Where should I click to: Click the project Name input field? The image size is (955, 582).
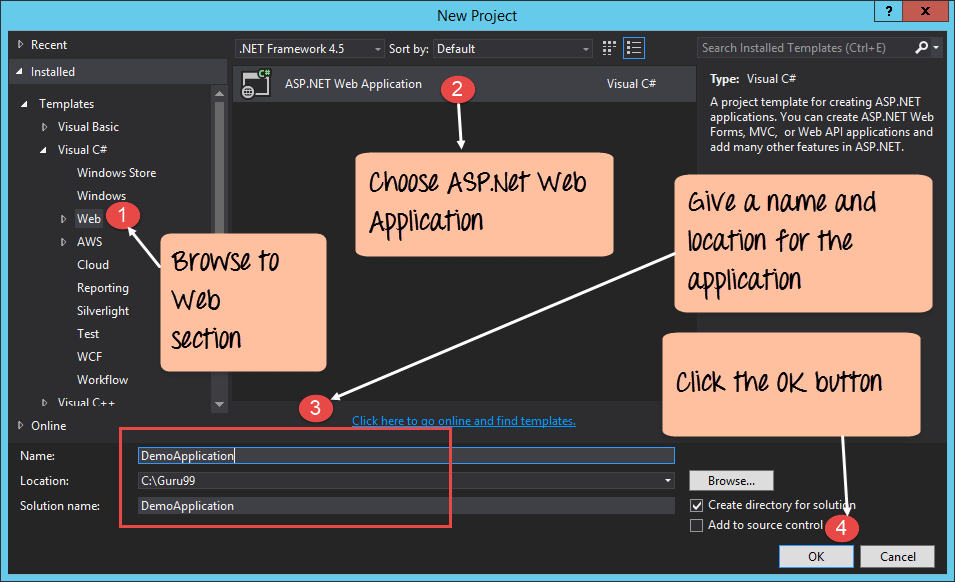click(x=406, y=455)
